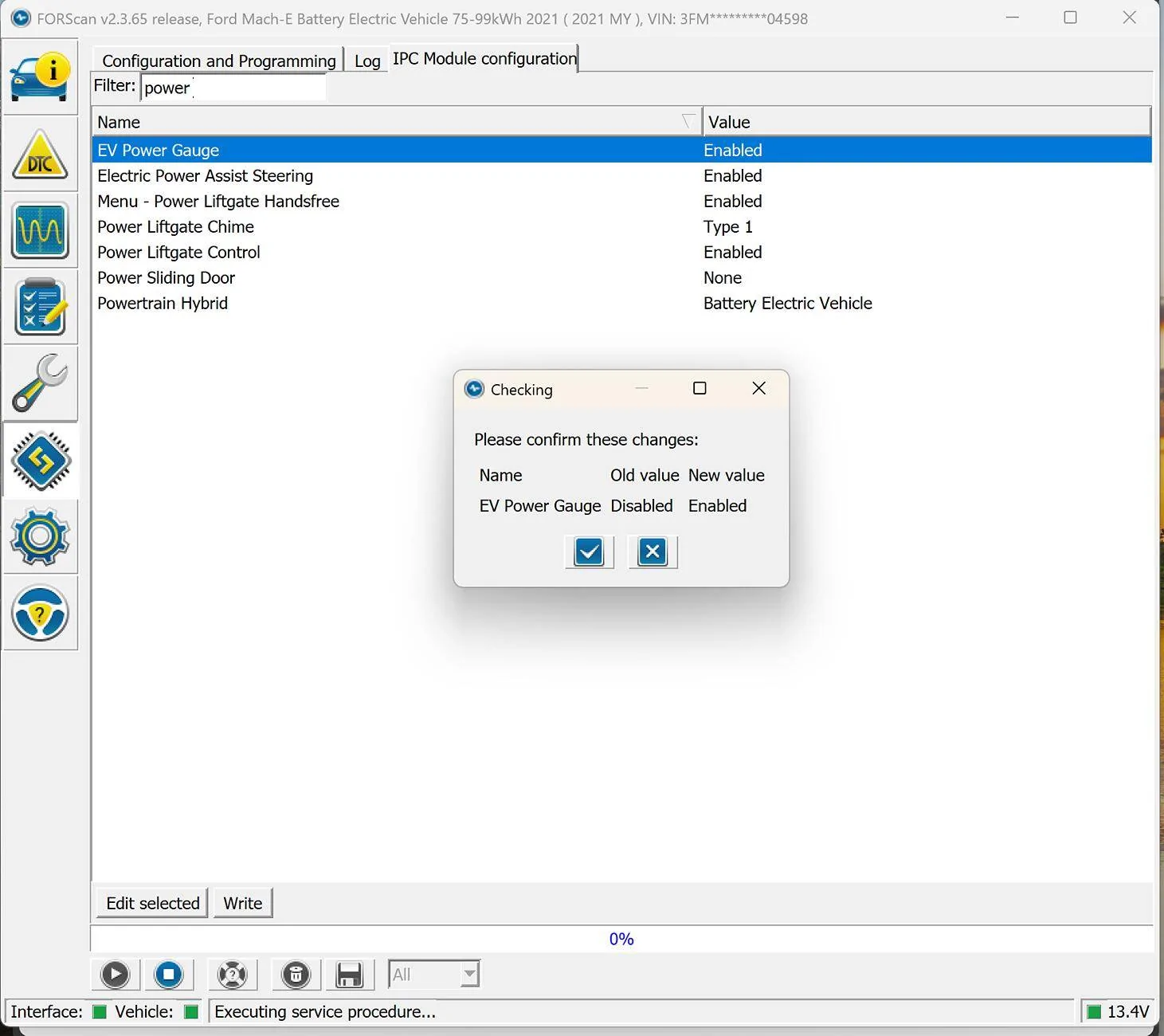Open the help steering wheel section
This screenshot has height=1036, width=1164.
coord(40,614)
